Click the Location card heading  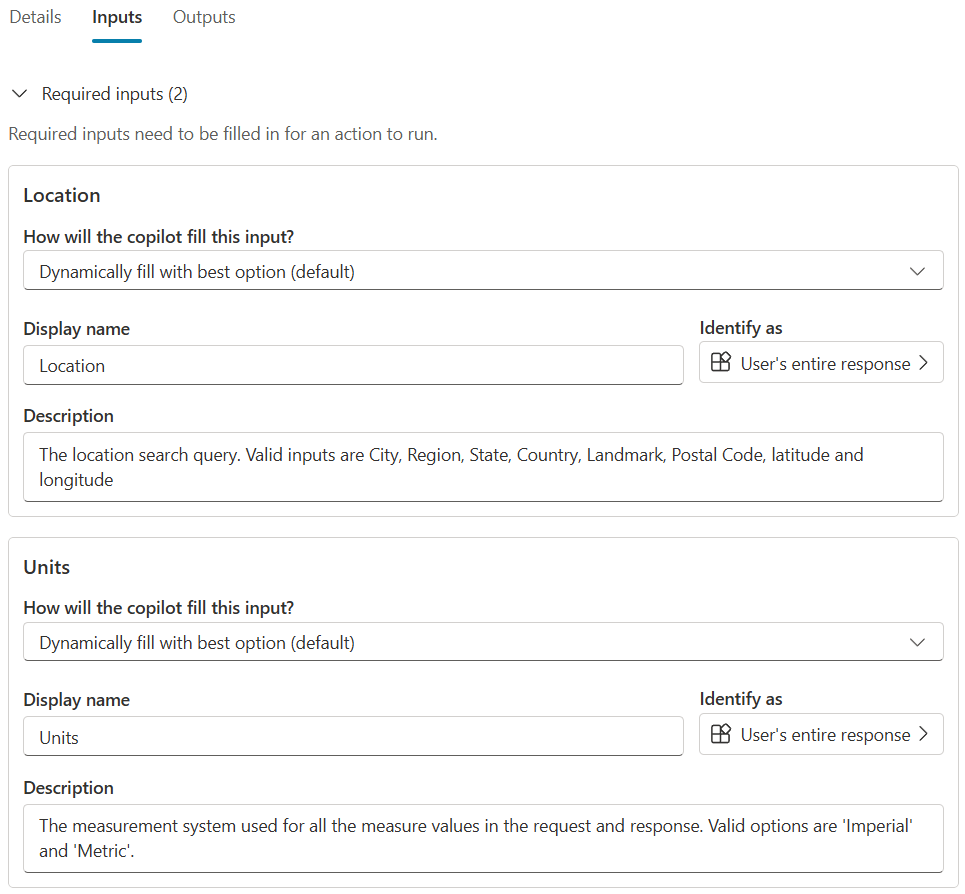[x=62, y=195]
